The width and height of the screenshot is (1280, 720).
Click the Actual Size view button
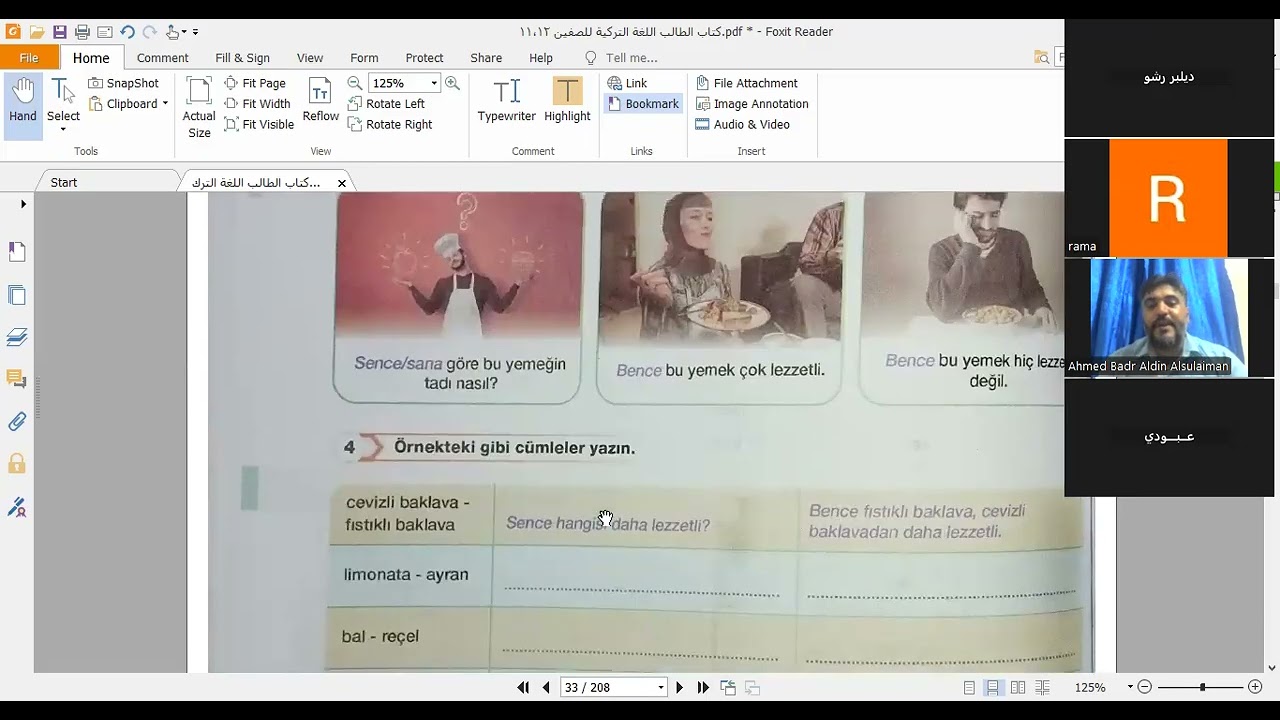pos(199,107)
